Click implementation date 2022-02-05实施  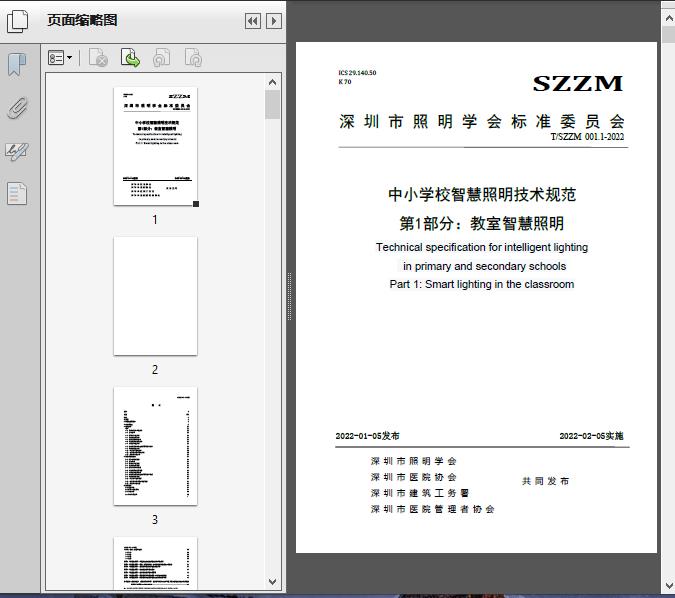tap(591, 436)
